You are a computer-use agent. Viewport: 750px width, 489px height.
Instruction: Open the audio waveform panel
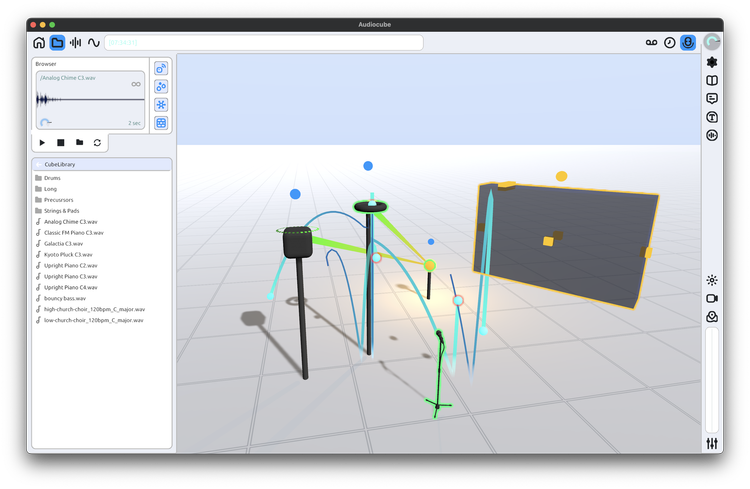click(76, 43)
